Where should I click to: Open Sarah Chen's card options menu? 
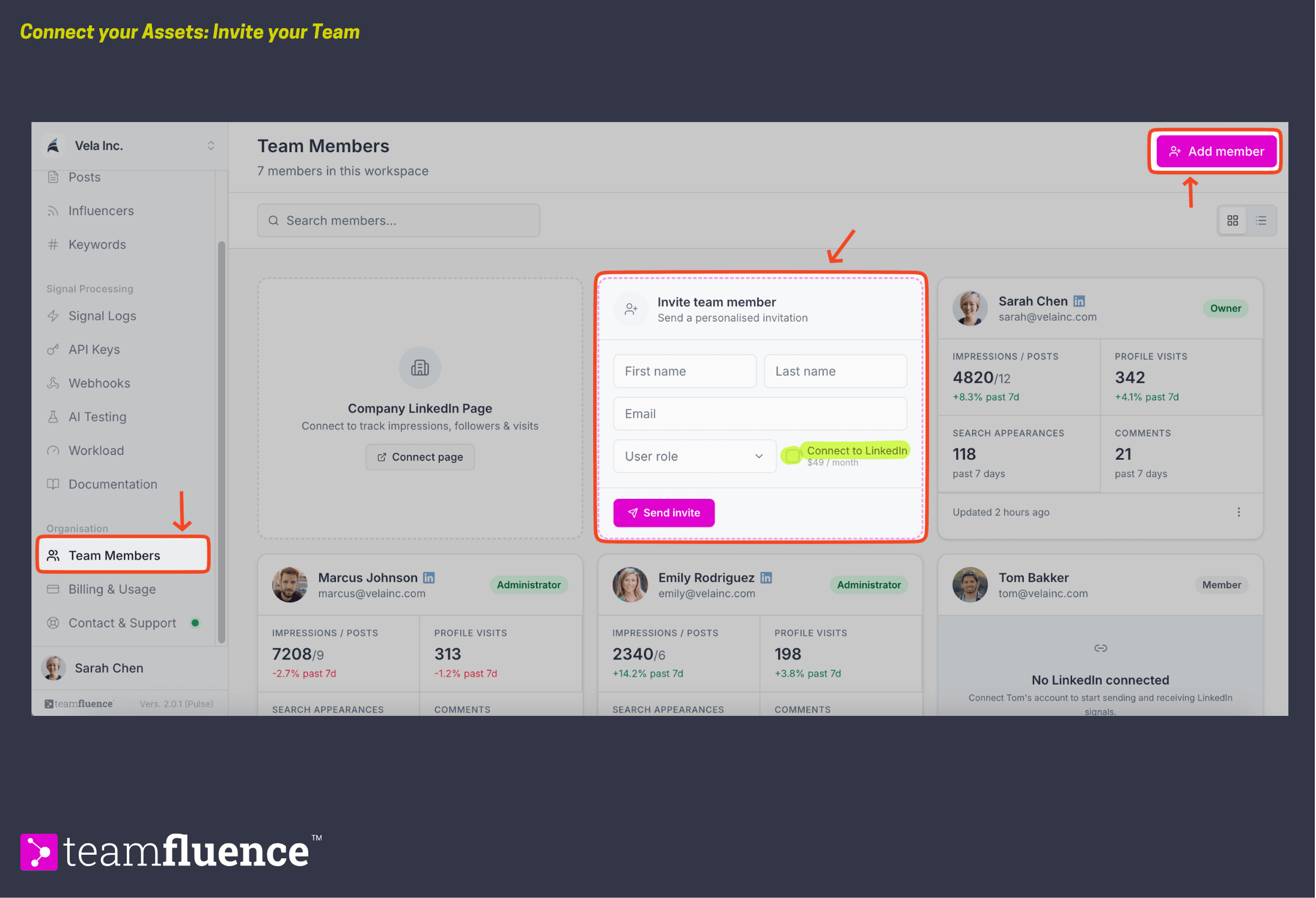pos(1238,512)
